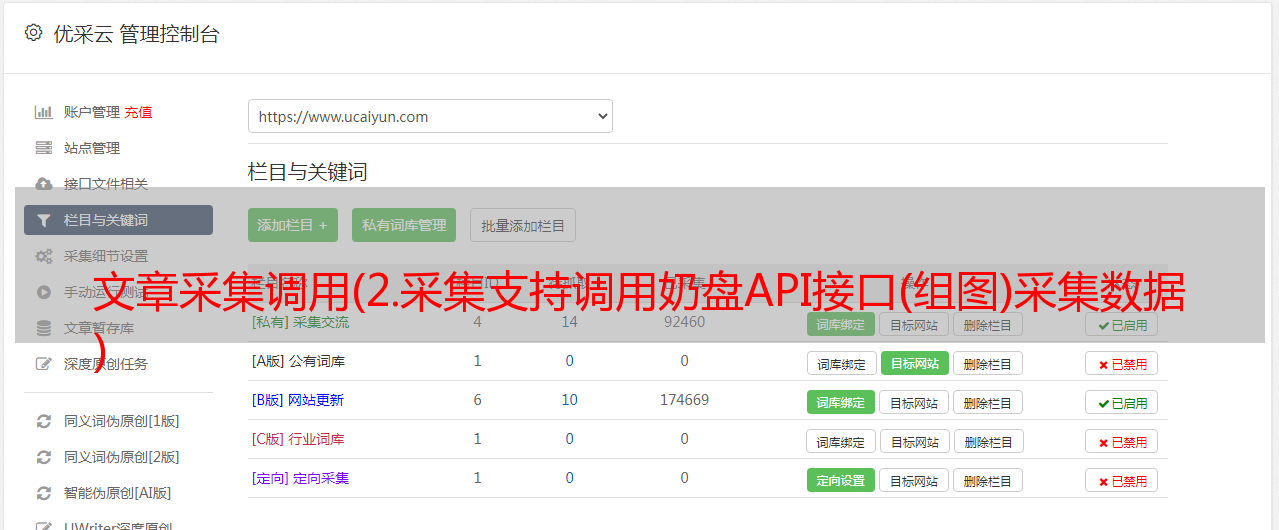Click the 添加栏目 + button

point(292,225)
